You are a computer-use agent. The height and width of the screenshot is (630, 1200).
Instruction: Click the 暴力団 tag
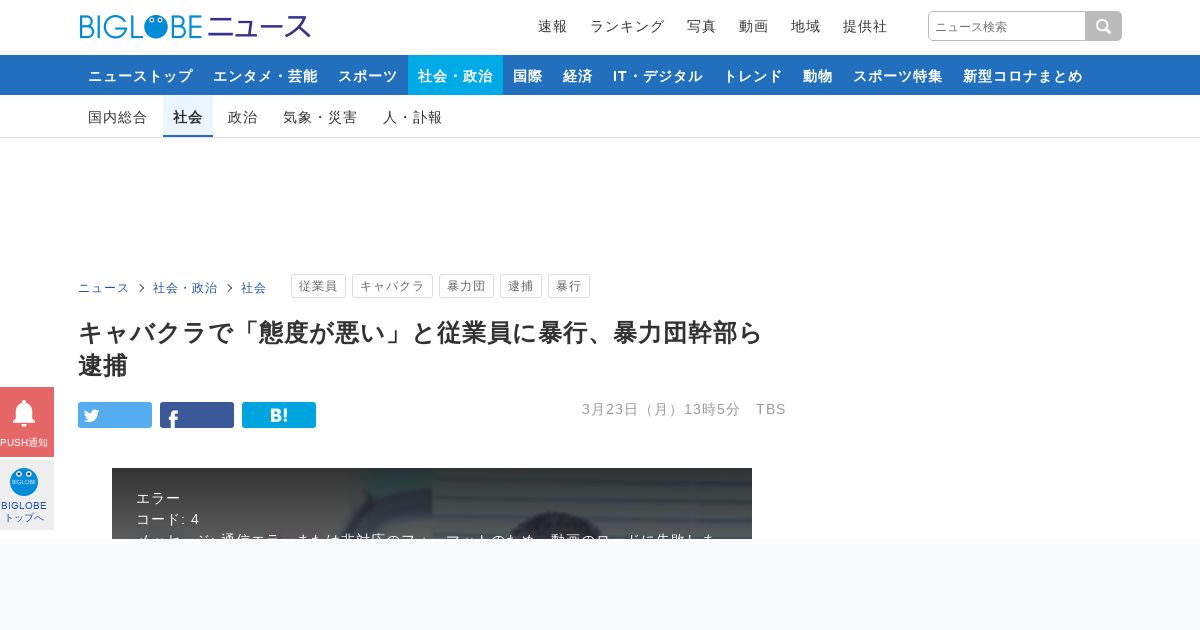coord(466,286)
